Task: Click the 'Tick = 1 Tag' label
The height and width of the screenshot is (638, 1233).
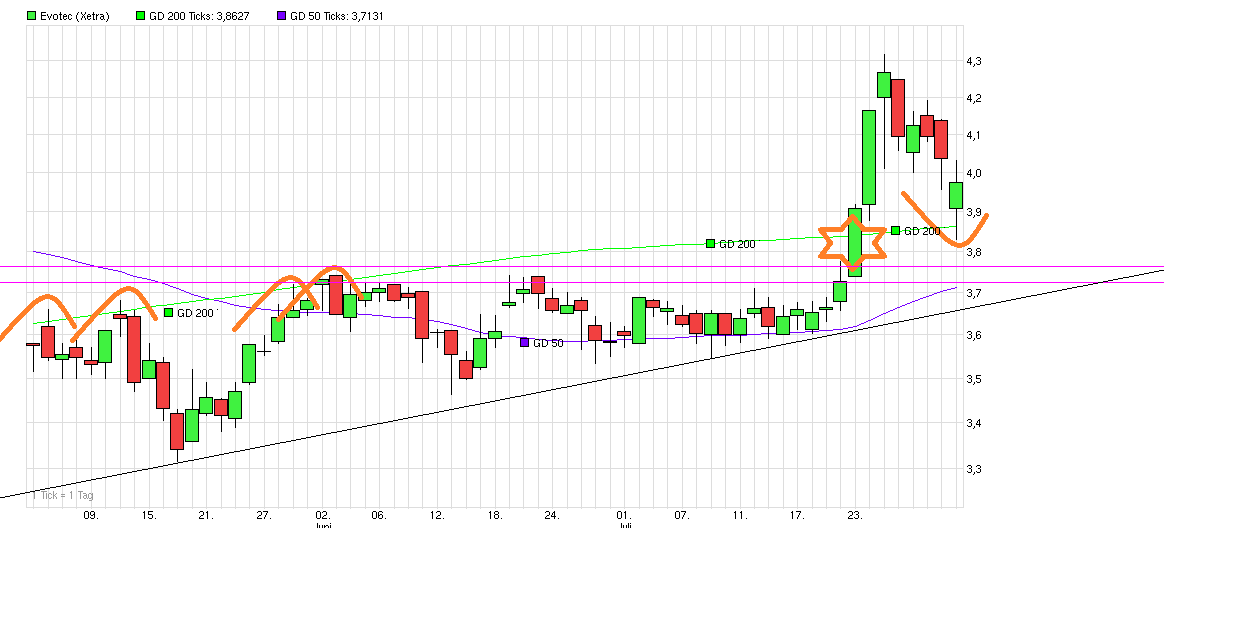Action: [67, 495]
